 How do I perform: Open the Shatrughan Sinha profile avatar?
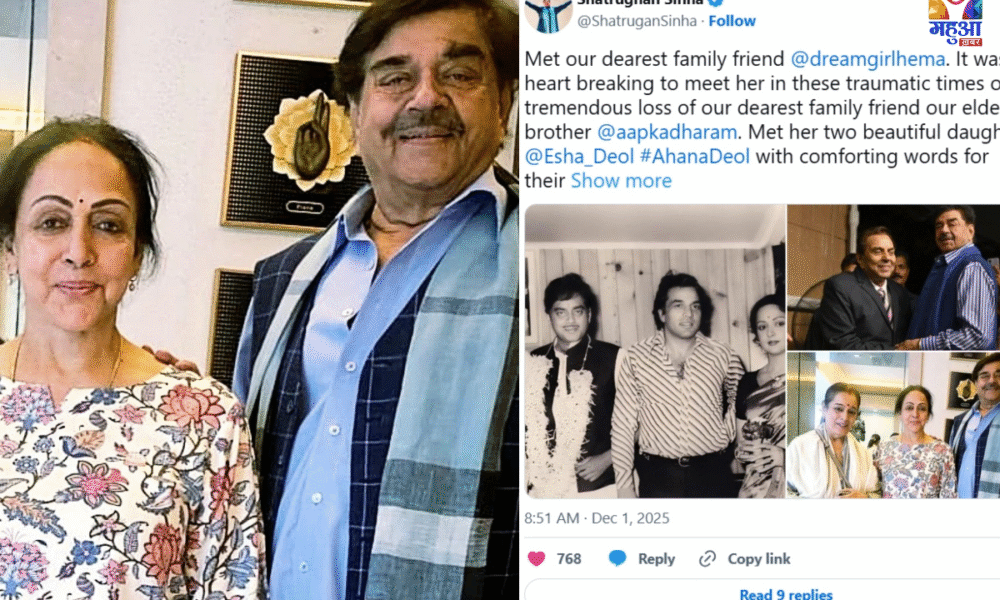click(548, 15)
